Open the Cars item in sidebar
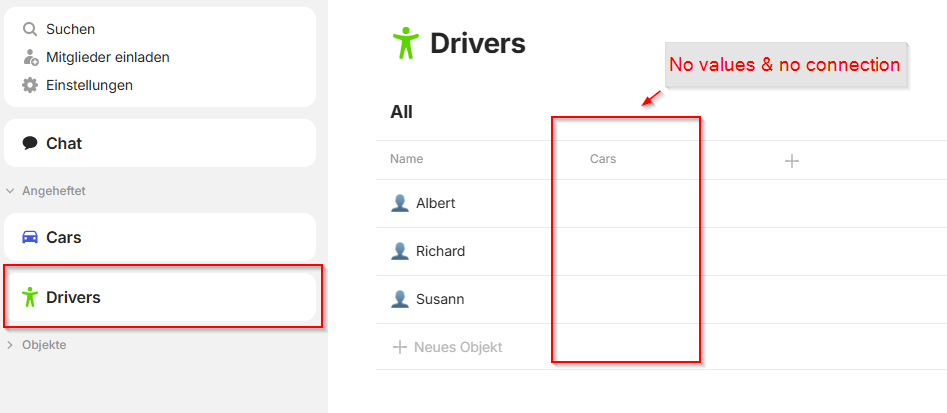947x413 pixels. pos(159,237)
